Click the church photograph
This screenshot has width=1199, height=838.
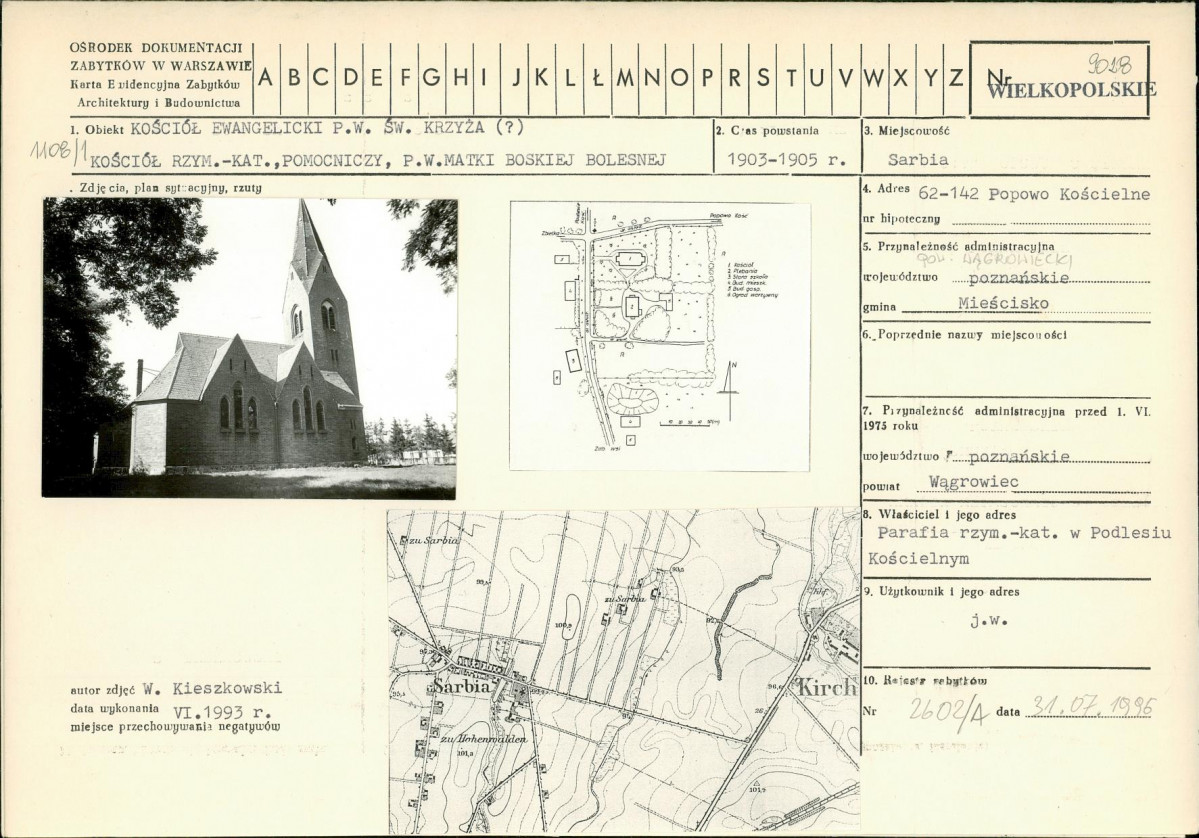click(249, 348)
